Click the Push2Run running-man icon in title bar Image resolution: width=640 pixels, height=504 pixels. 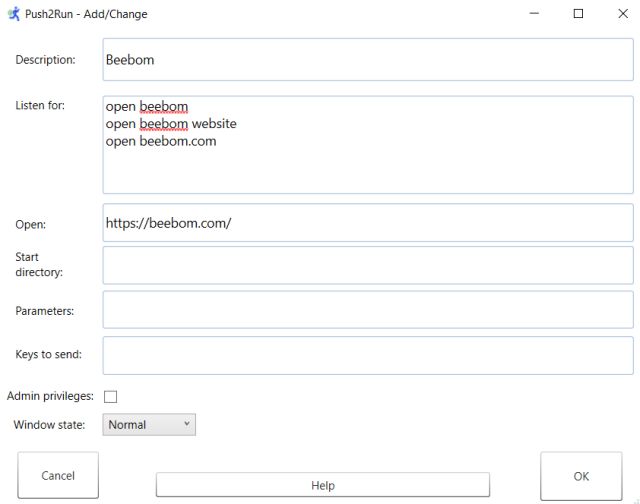pyautogui.click(x=13, y=14)
